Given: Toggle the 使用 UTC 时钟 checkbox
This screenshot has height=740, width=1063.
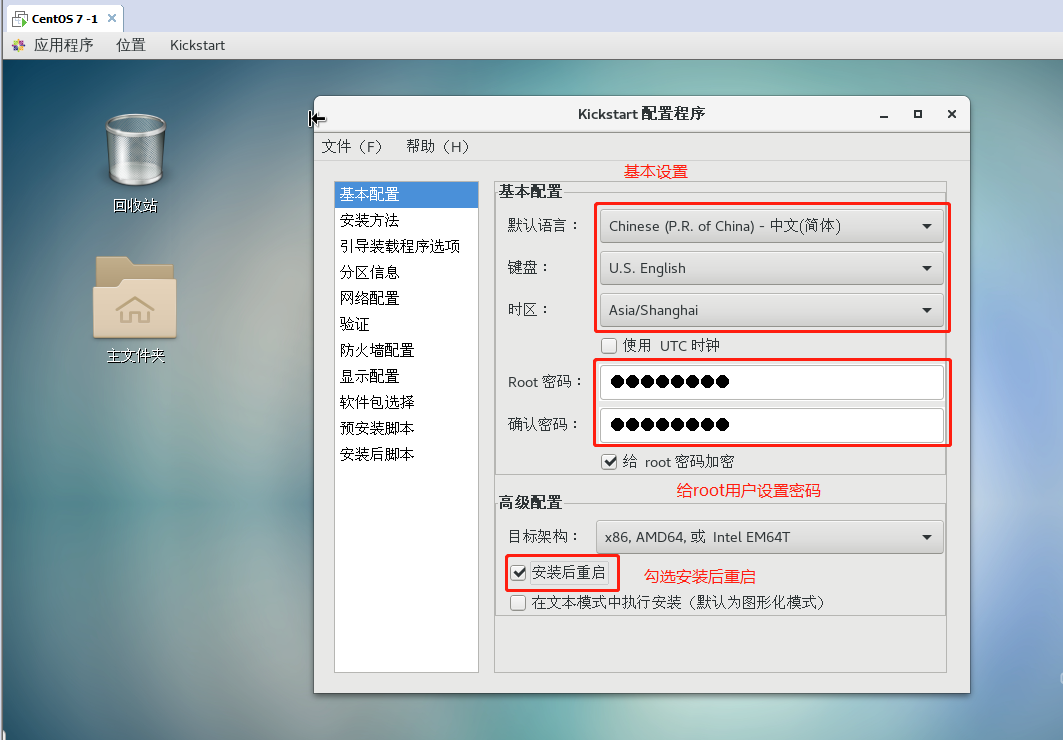Looking at the screenshot, I should (x=609, y=346).
